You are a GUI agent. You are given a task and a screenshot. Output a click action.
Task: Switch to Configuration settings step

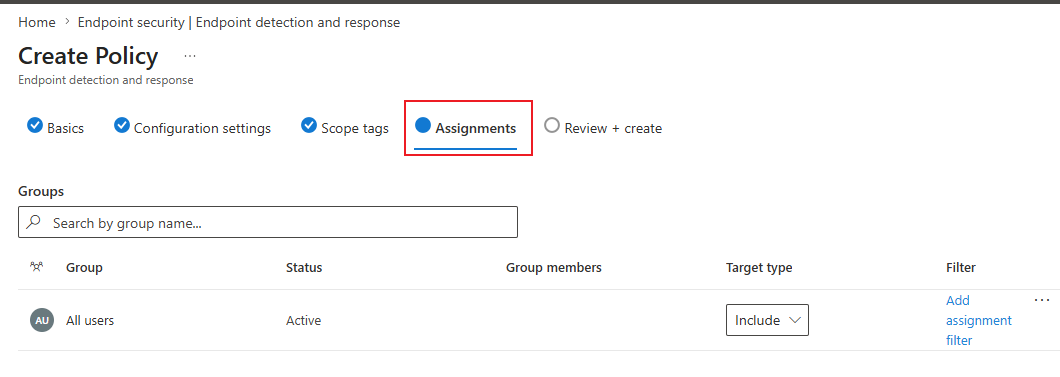coord(193,128)
